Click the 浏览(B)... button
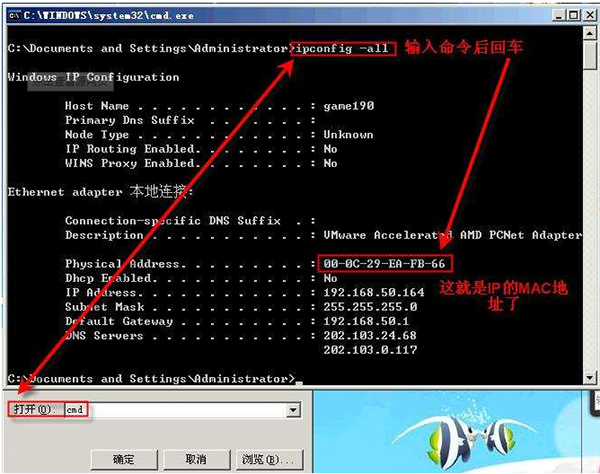 point(269,459)
